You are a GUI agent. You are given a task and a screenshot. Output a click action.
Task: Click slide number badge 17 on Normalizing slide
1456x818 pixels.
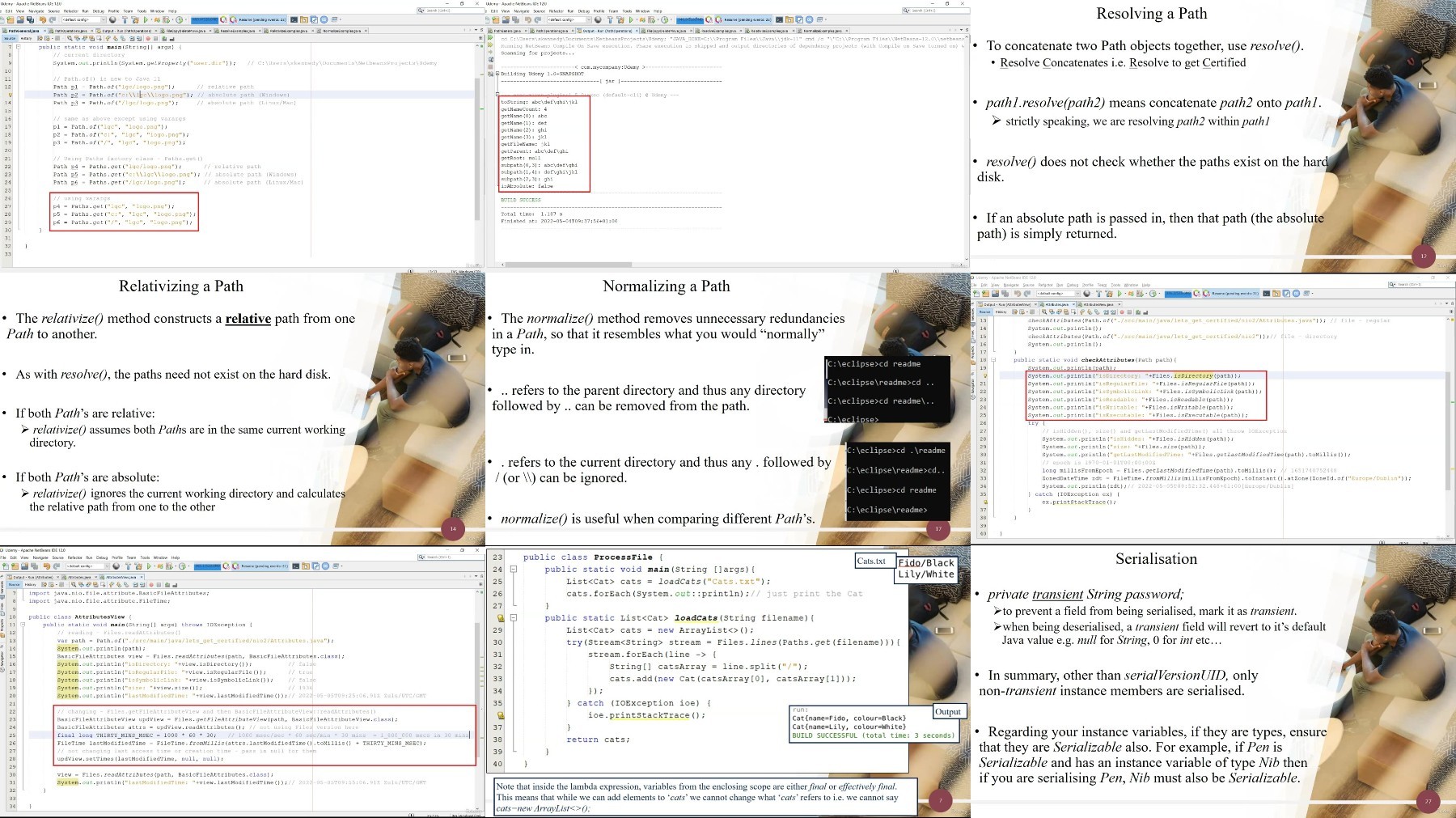[x=938, y=528]
